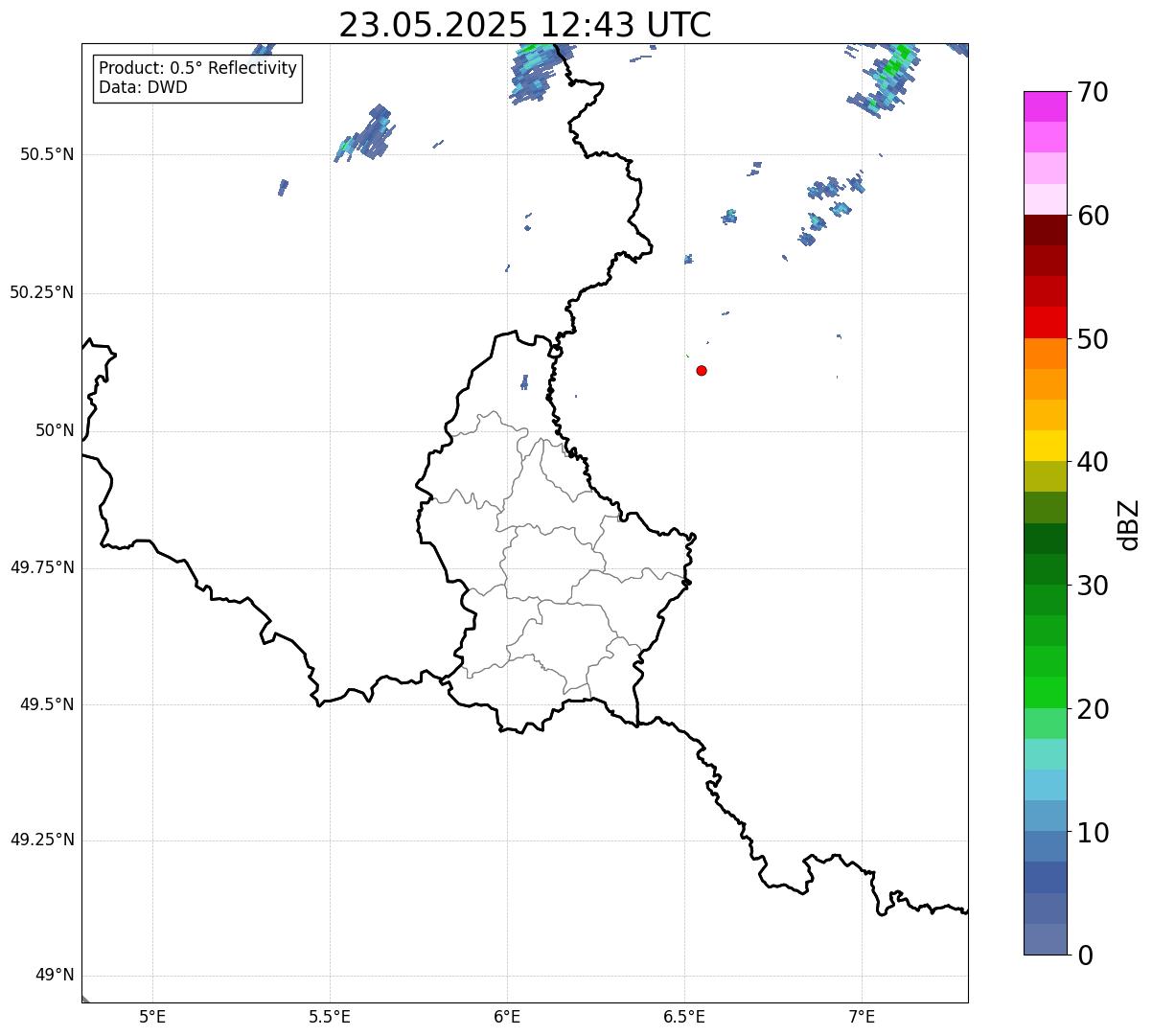The width and height of the screenshot is (1152, 1036).
Task: Select the 50.25°N latitude label
Action: coord(42,292)
